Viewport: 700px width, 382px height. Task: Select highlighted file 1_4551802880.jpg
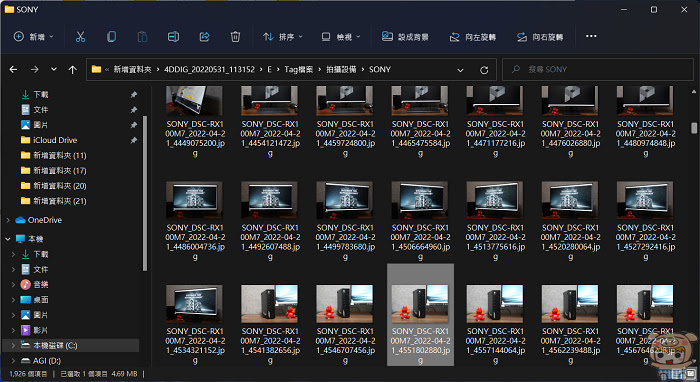pyautogui.click(x=420, y=315)
